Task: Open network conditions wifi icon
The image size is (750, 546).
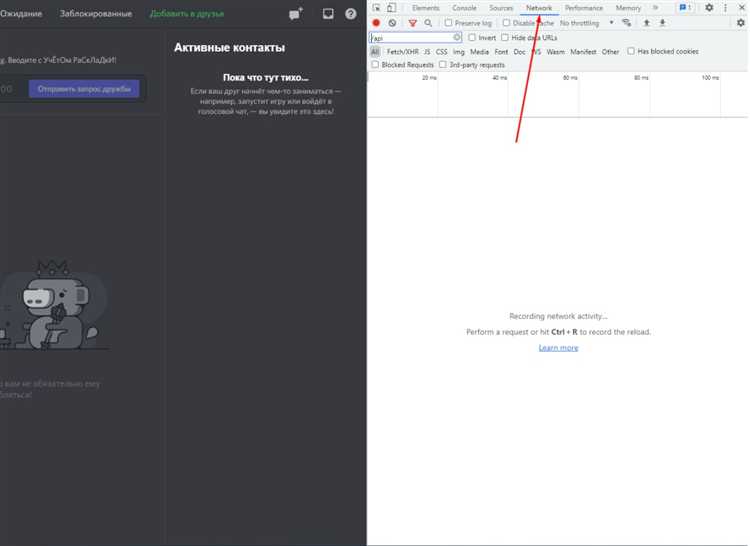Action: (627, 22)
